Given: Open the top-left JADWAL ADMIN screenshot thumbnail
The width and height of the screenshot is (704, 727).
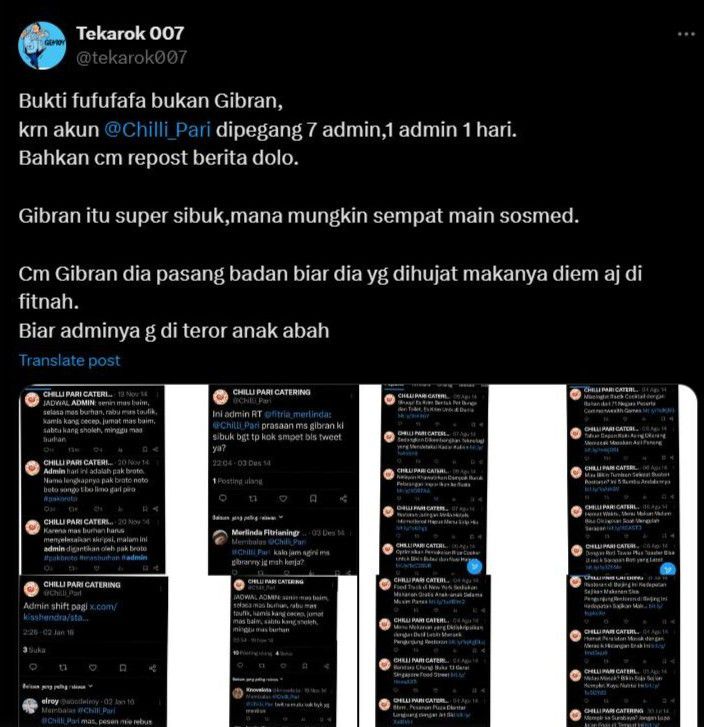Looking at the screenshot, I should coord(92,480).
